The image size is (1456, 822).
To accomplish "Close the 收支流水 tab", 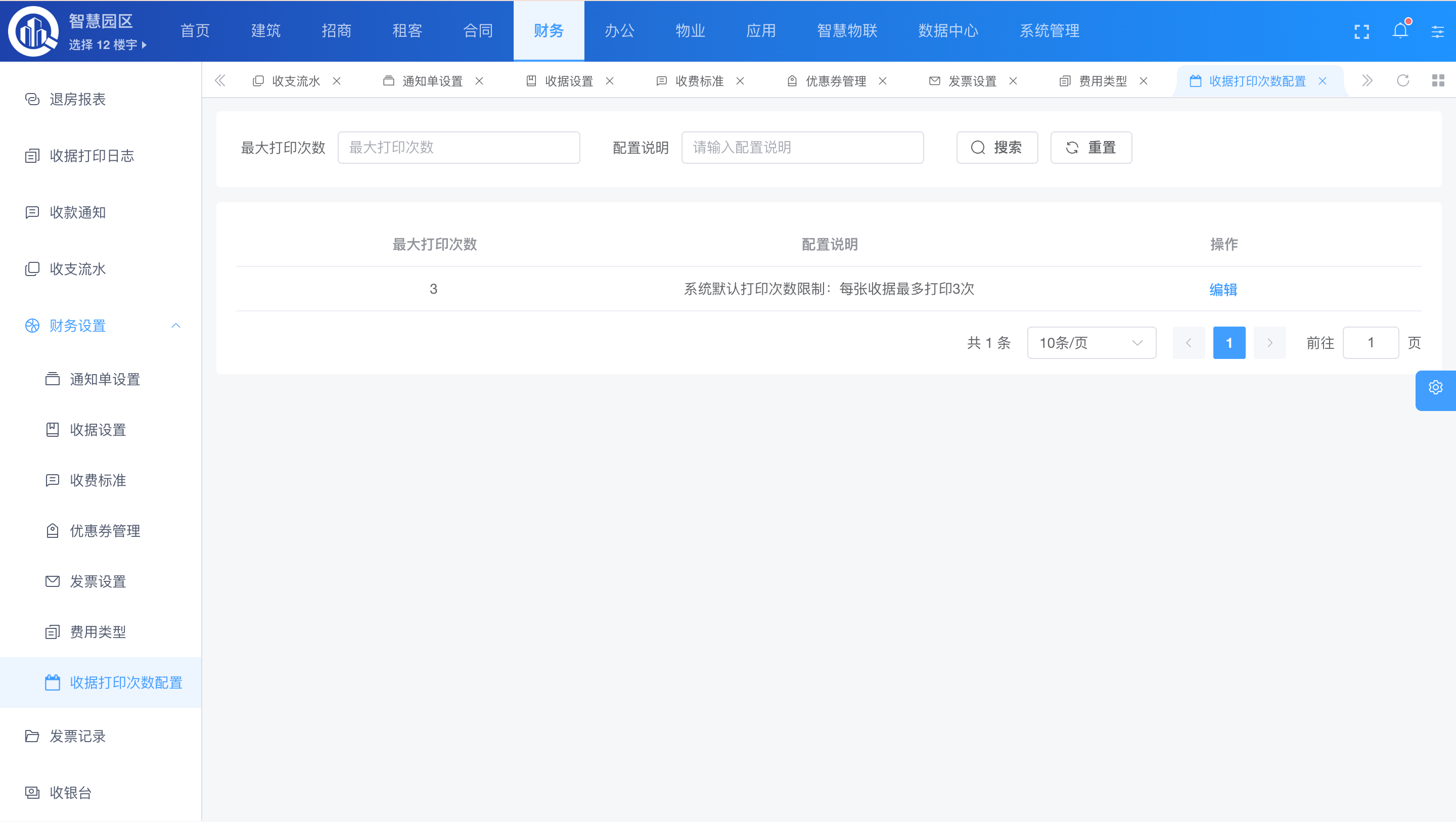I will click(337, 81).
